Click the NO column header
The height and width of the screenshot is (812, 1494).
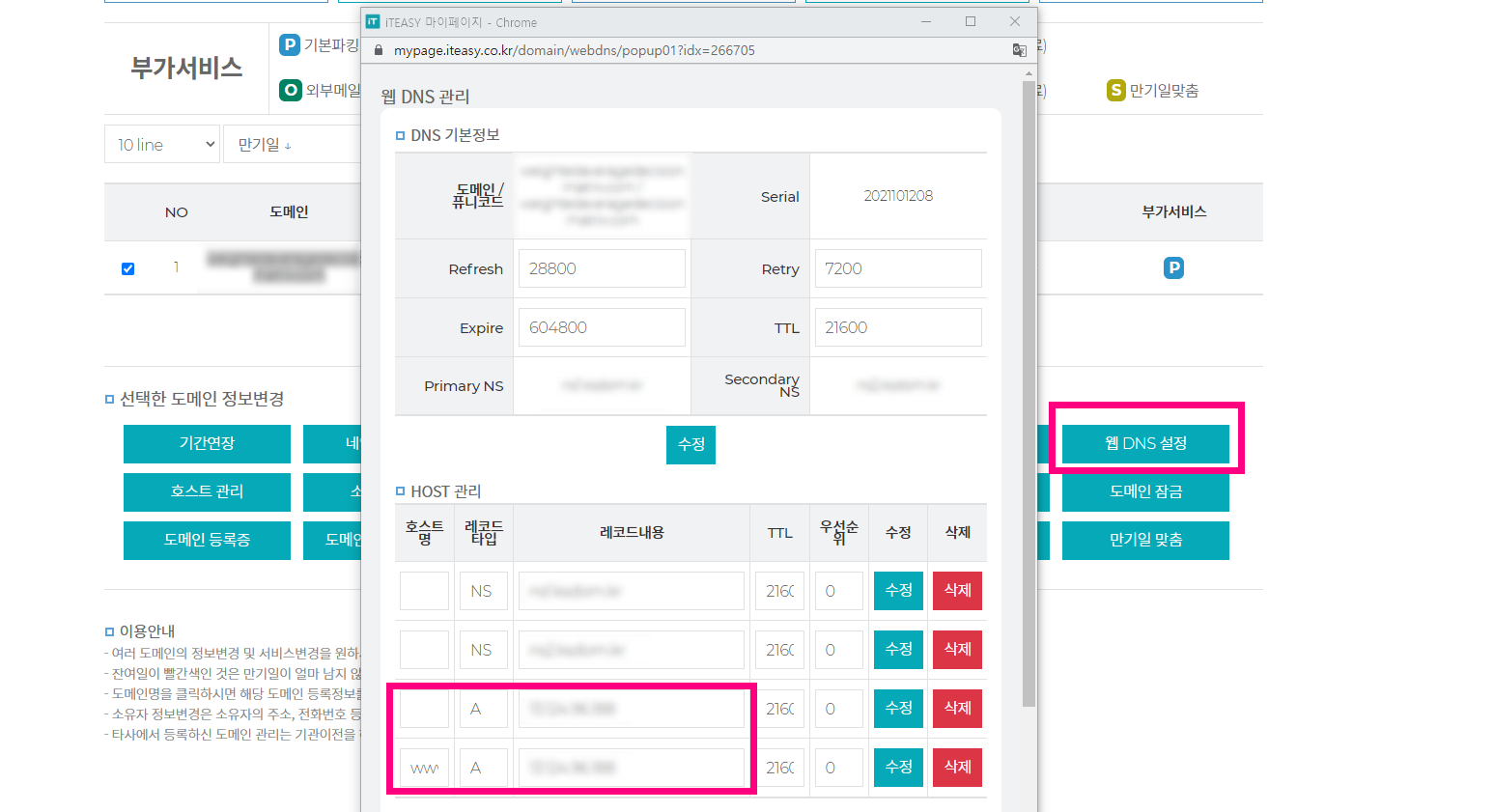177,212
